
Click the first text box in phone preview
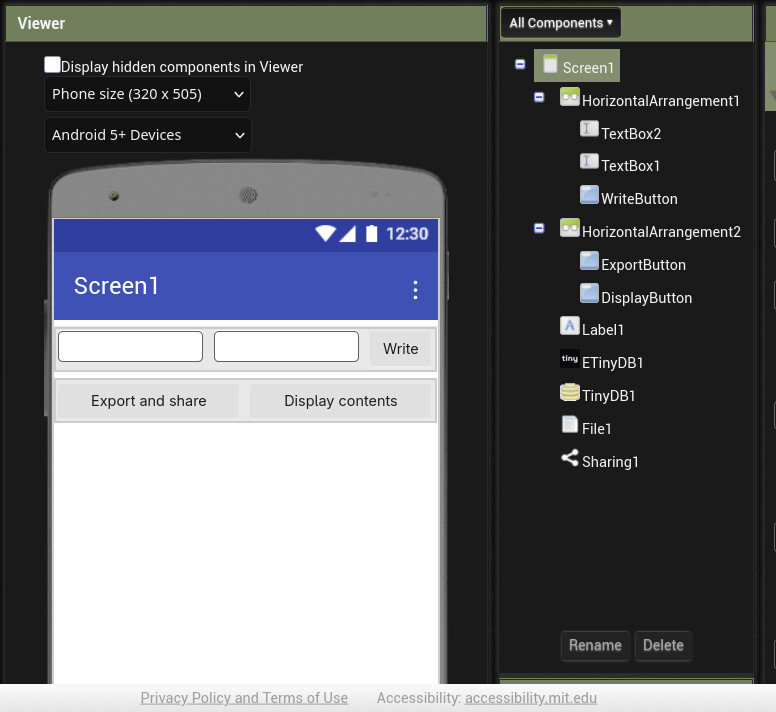pos(130,347)
